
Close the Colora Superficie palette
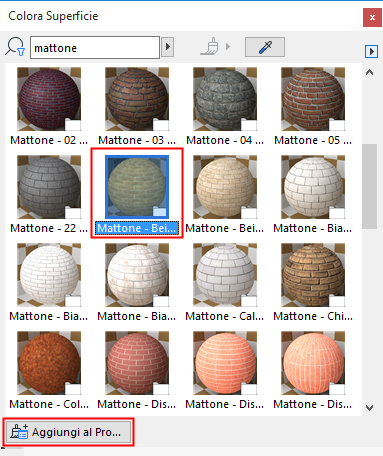(x=372, y=17)
